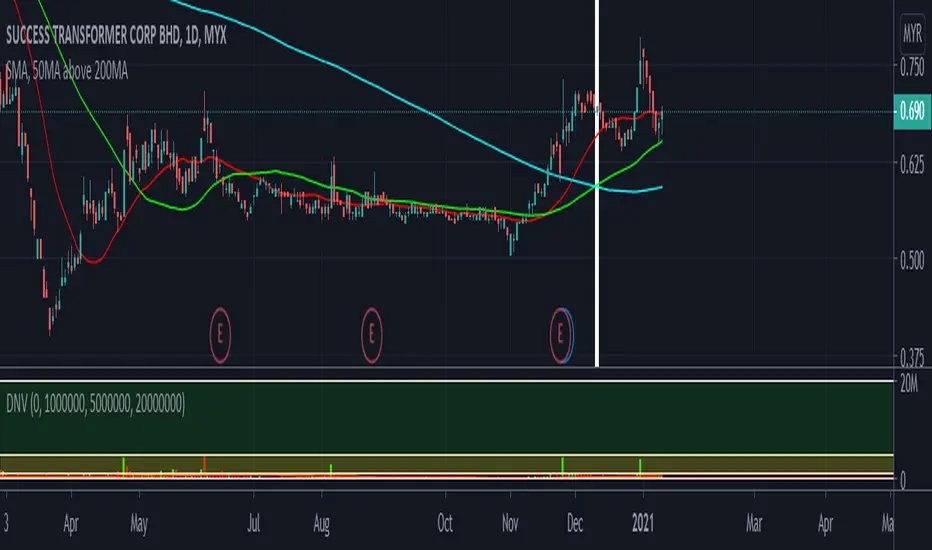
Task: Click the Success Transformer Corp BHD title
Action: (x=116, y=36)
